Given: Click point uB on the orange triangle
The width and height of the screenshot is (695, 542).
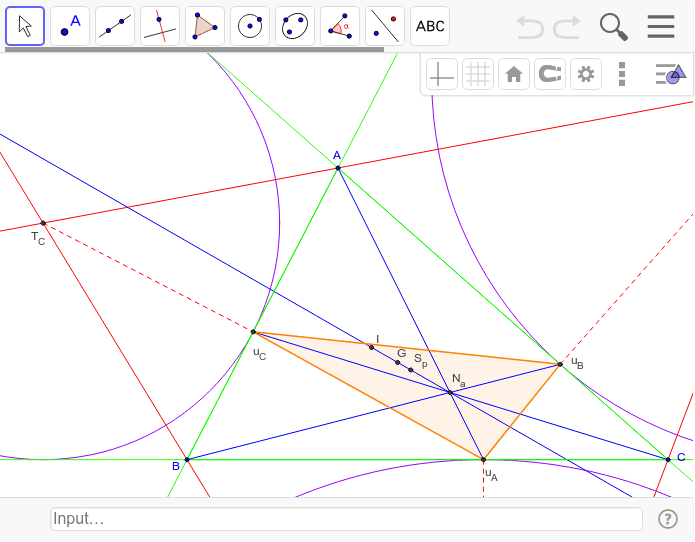Looking at the screenshot, I should [x=560, y=364].
